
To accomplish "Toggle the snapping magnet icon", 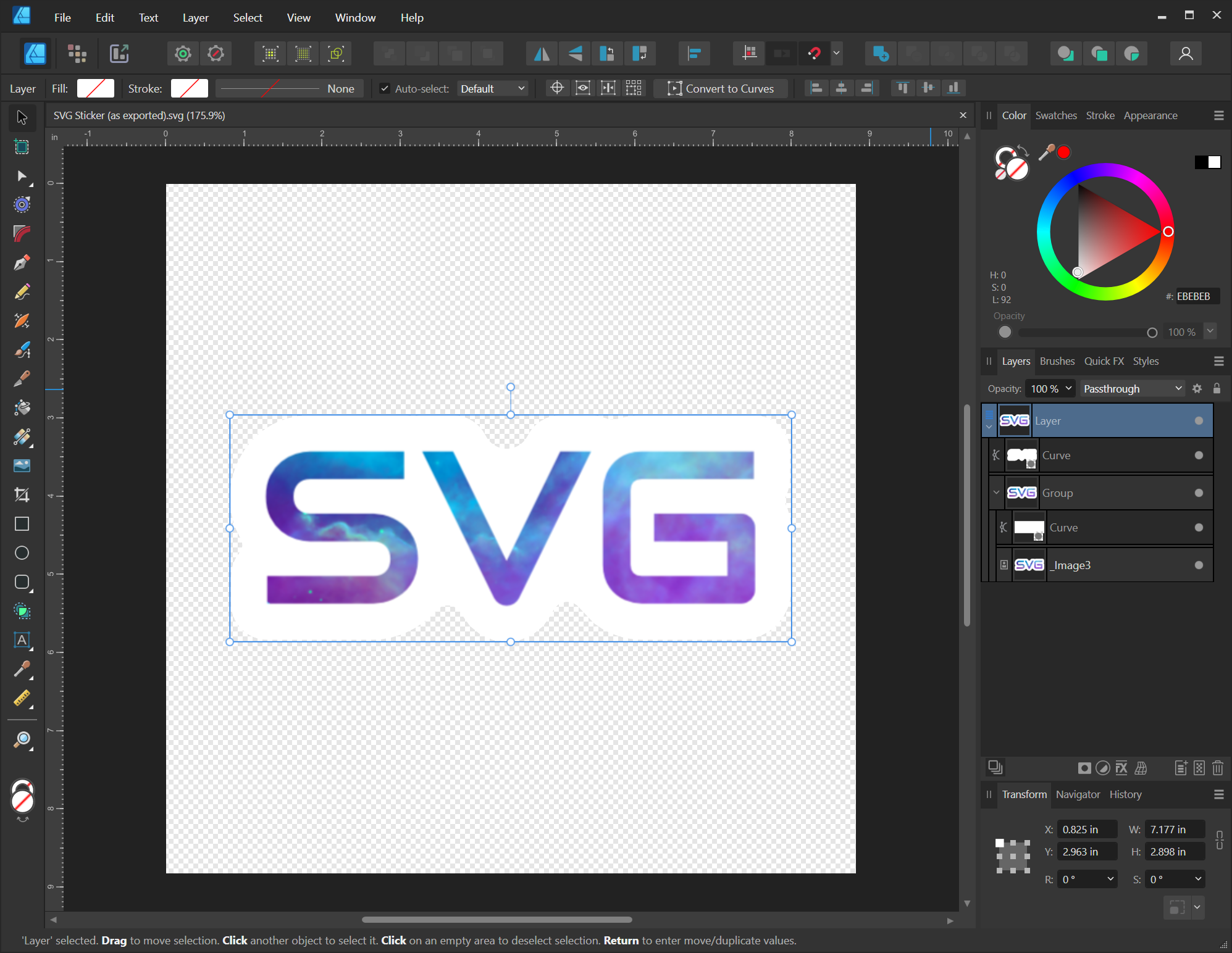I will [x=814, y=54].
